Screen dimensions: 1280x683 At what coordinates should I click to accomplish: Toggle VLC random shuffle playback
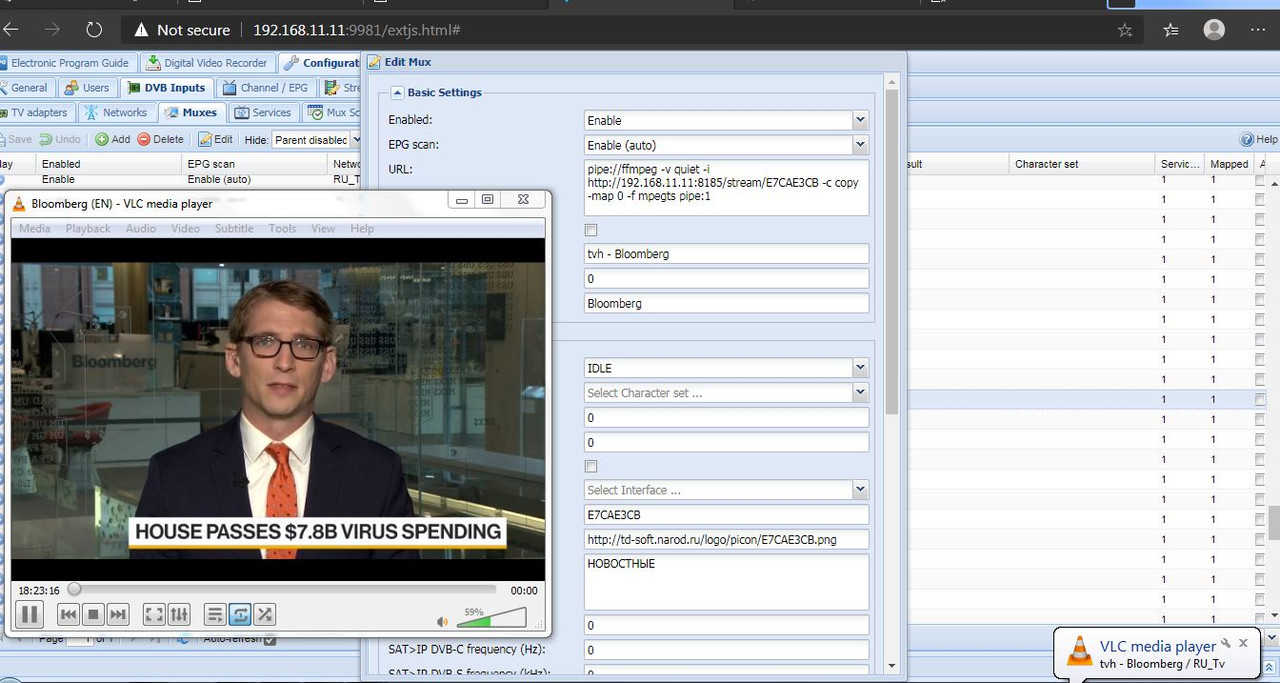pyautogui.click(x=265, y=614)
